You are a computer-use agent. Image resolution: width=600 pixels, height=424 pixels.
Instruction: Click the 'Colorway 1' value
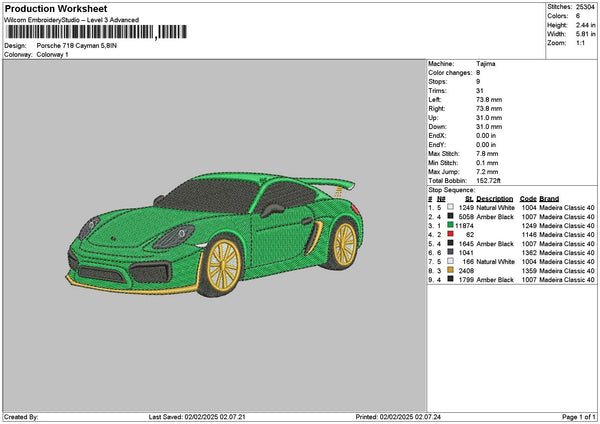pos(52,55)
